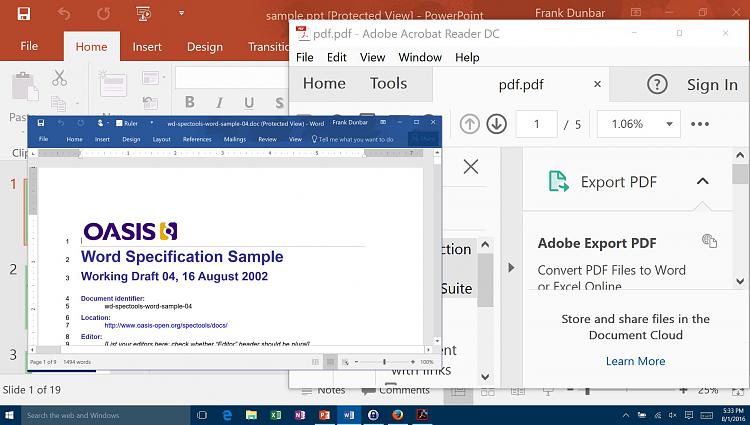The height and width of the screenshot is (425, 750).
Task: Click the Word 100% zoom level
Action: pos(427,362)
